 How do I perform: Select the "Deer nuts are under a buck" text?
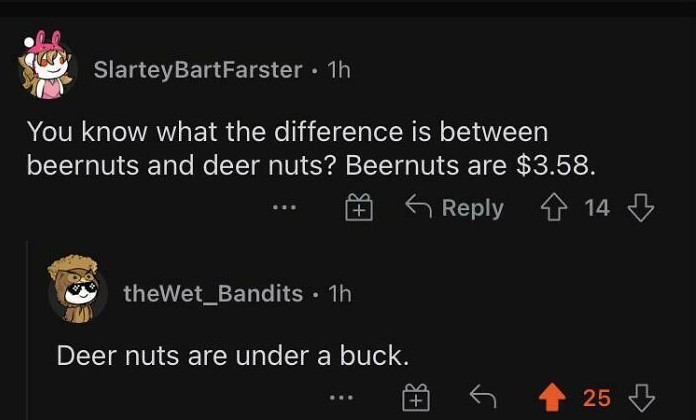[x=231, y=354]
